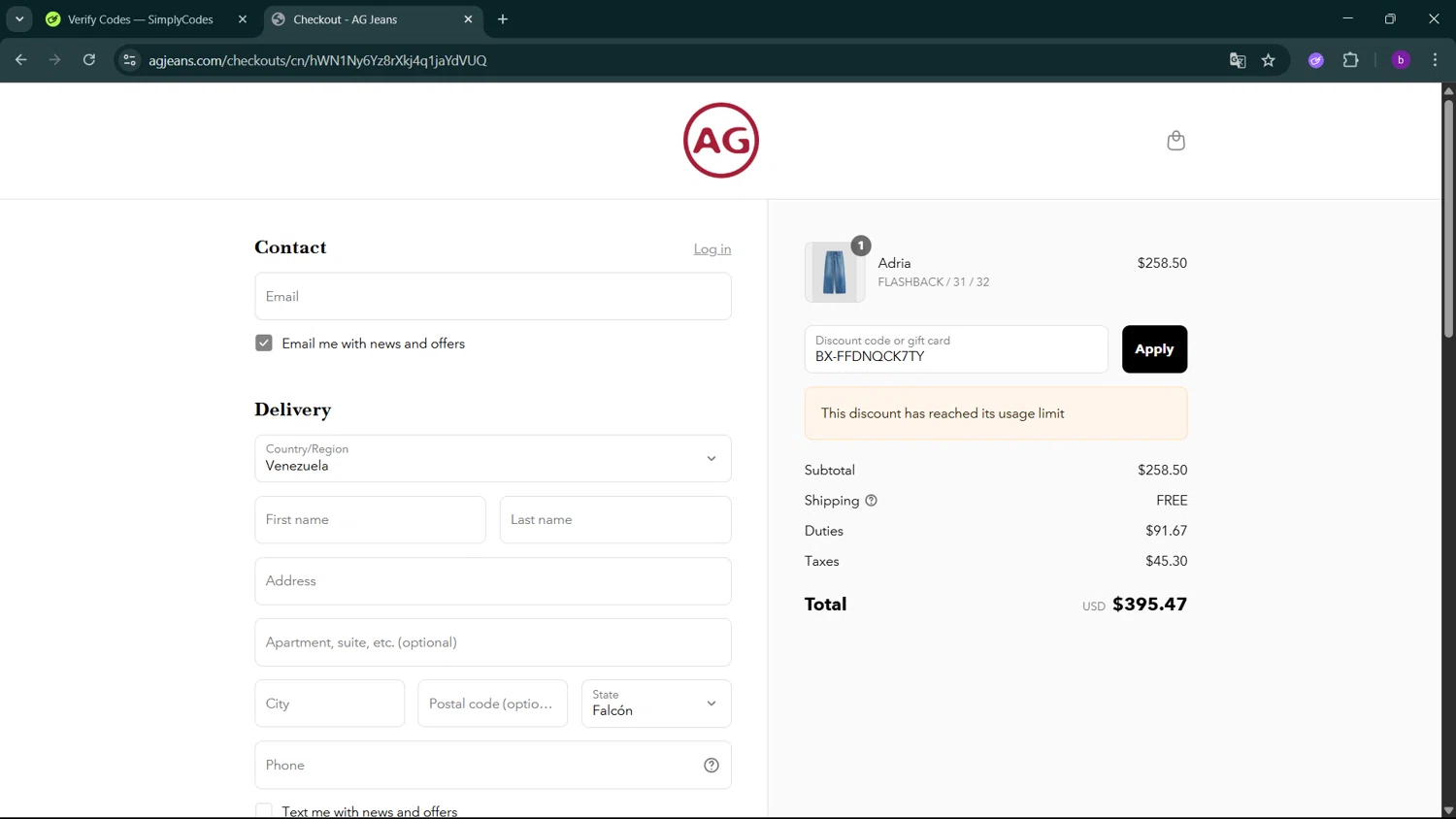
Task: Click the Contact heading
Action: 290,247
